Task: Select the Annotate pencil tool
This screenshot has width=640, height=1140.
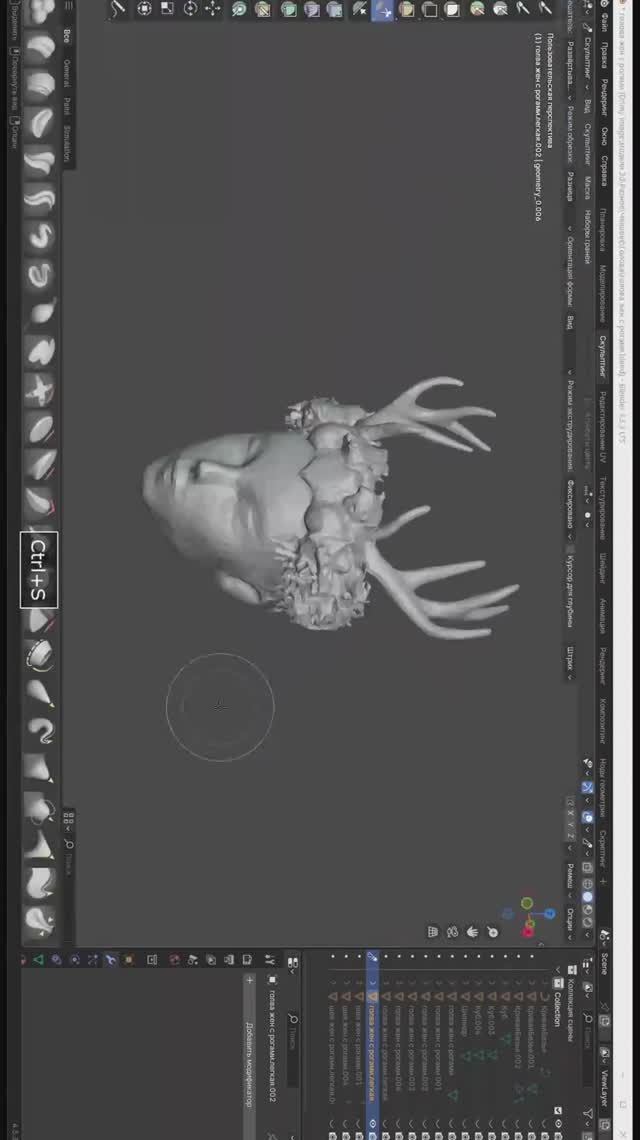Action: point(120,9)
